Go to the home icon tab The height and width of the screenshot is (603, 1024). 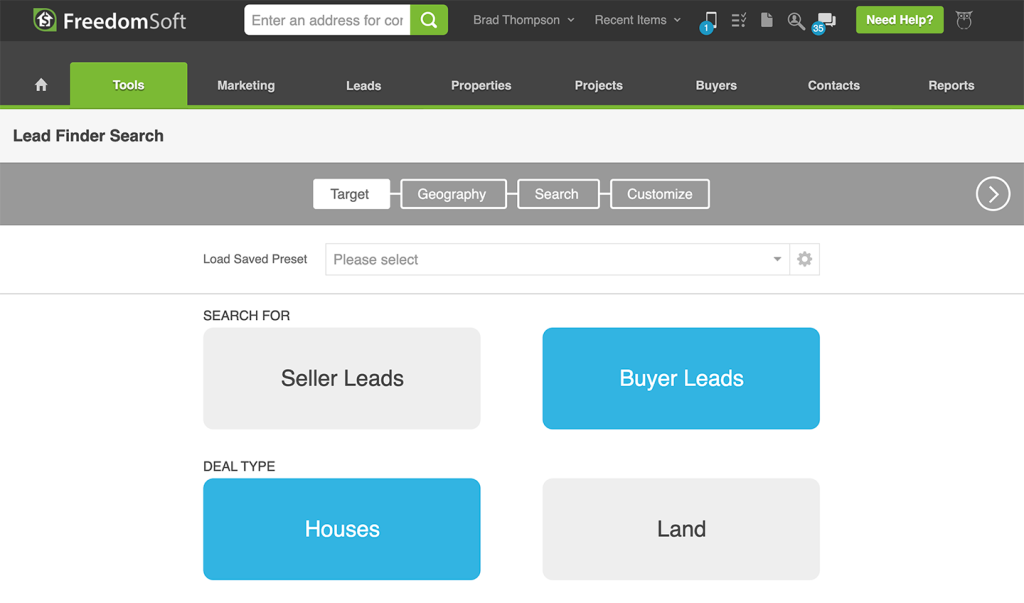[41, 85]
